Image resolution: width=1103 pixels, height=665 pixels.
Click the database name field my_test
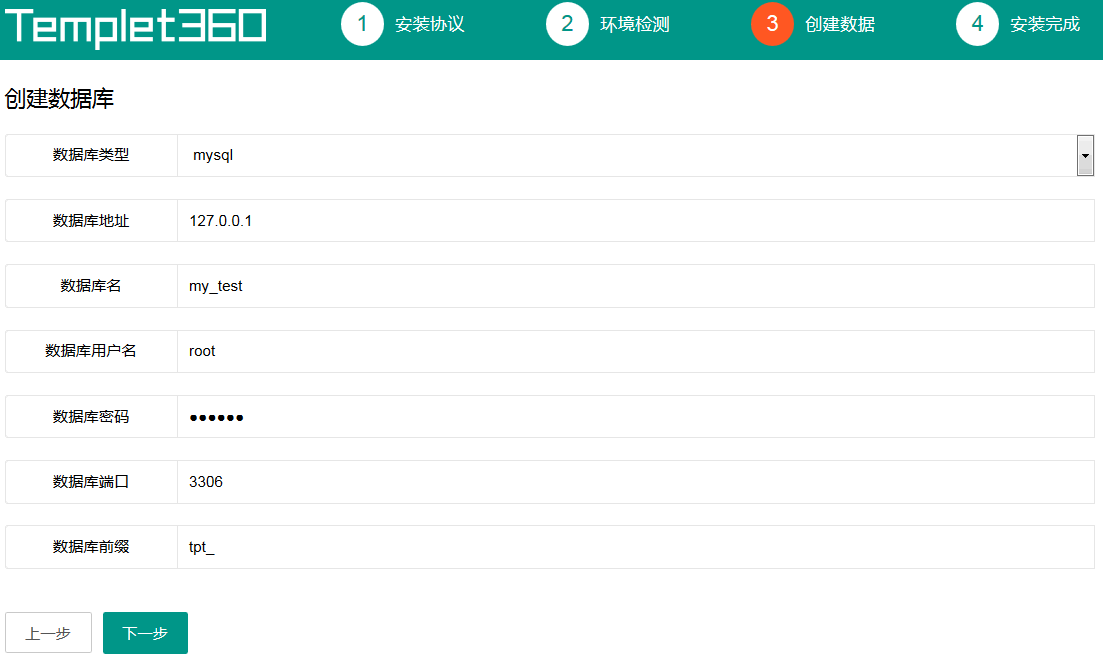[x=635, y=286]
